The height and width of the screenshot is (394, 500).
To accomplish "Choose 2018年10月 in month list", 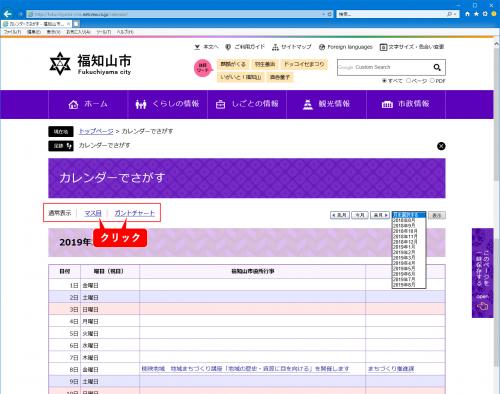I will click(409, 231).
